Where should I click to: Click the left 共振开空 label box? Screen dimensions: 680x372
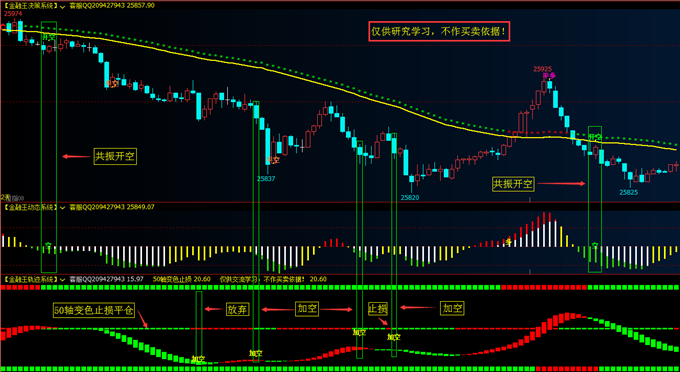pos(115,157)
